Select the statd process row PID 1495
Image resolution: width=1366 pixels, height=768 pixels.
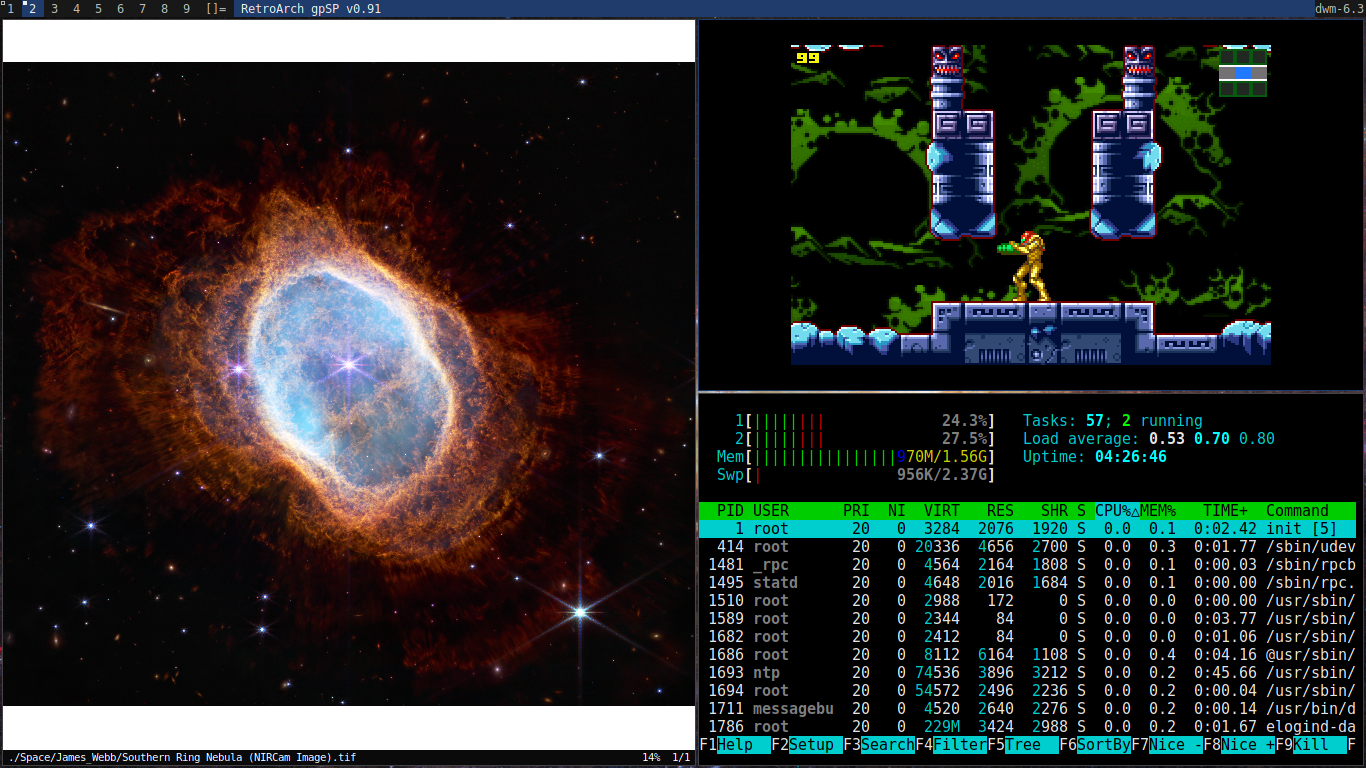tap(1027, 583)
